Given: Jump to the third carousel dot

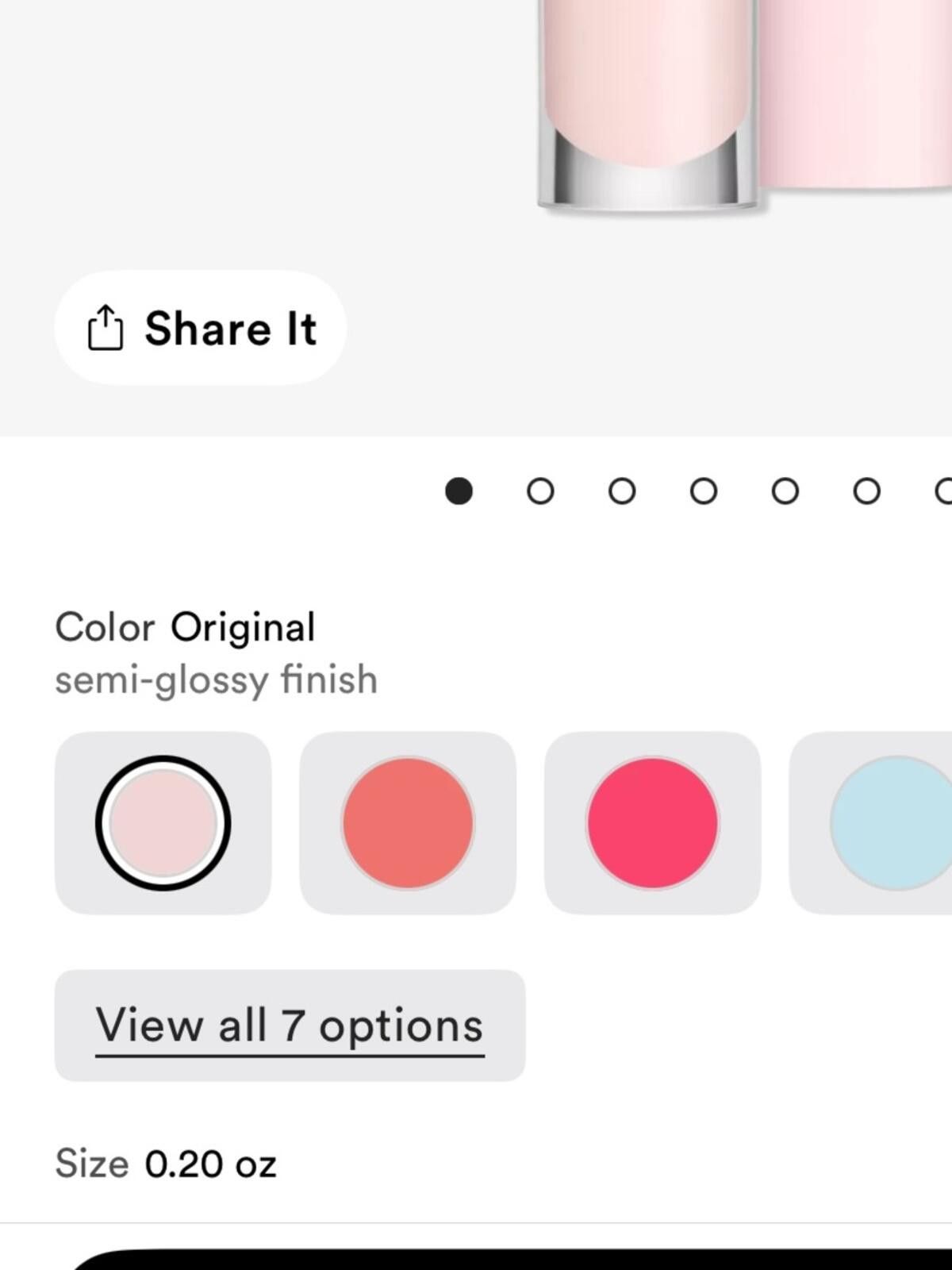Looking at the screenshot, I should click(622, 491).
